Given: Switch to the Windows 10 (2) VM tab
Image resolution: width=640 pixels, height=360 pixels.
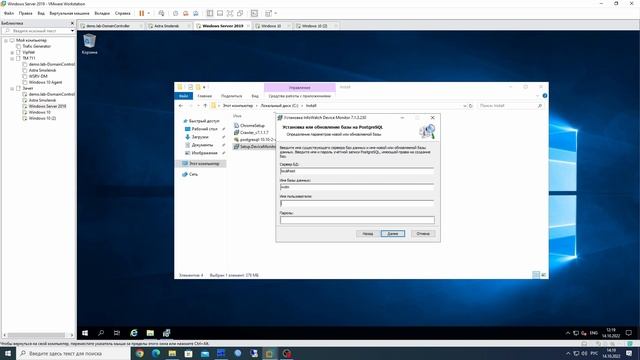Looking at the screenshot, I should click(x=314, y=26).
